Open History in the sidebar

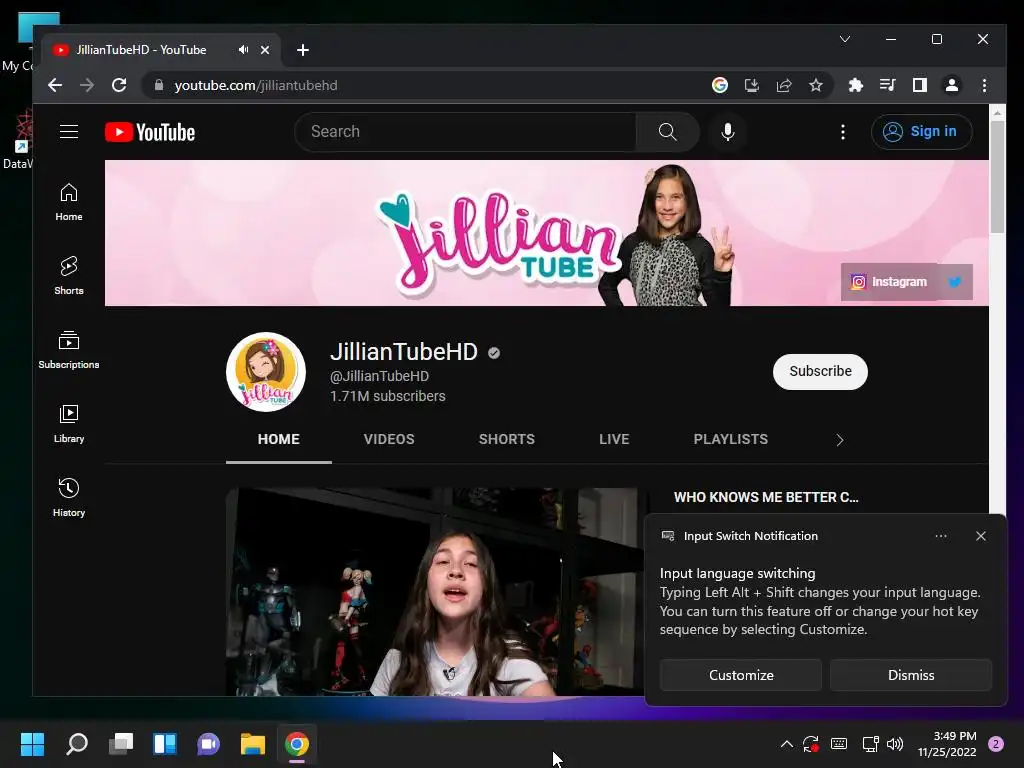click(x=69, y=498)
